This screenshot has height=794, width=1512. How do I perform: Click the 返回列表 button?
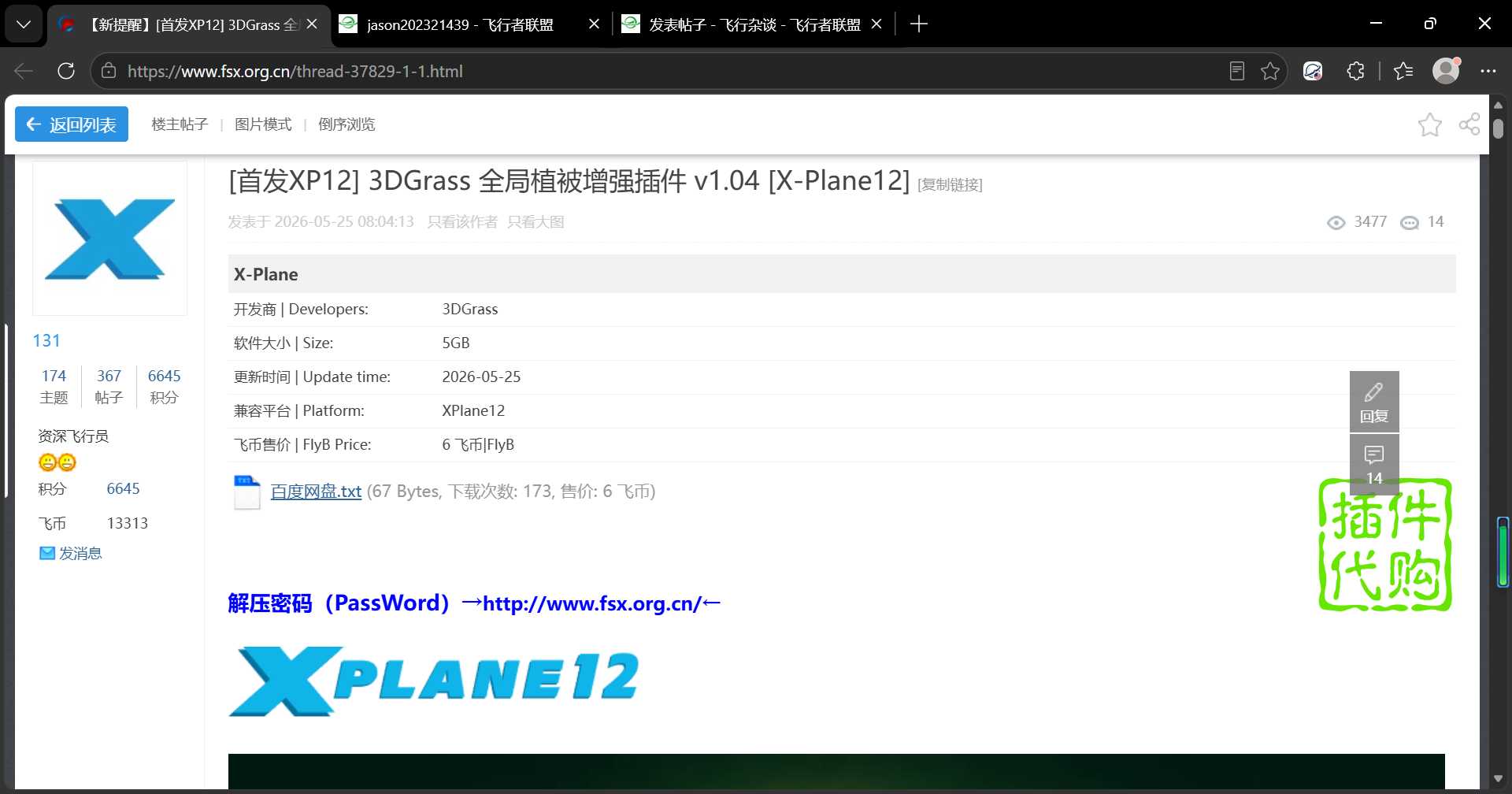point(72,124)
